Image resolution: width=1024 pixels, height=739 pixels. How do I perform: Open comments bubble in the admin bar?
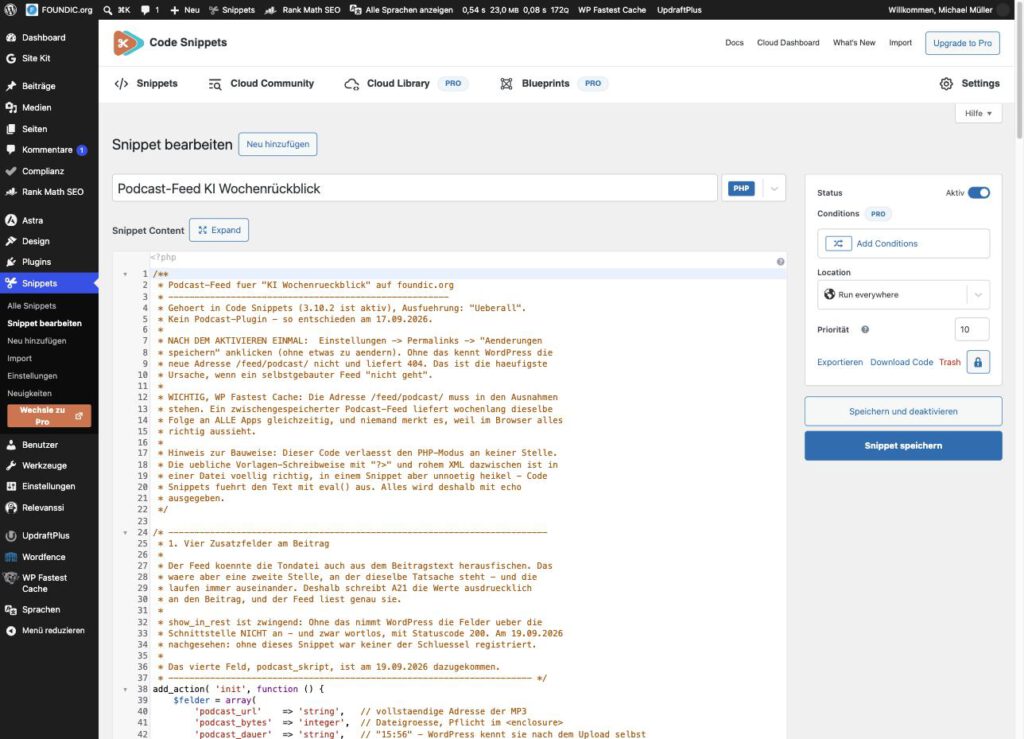click(145, 10)
